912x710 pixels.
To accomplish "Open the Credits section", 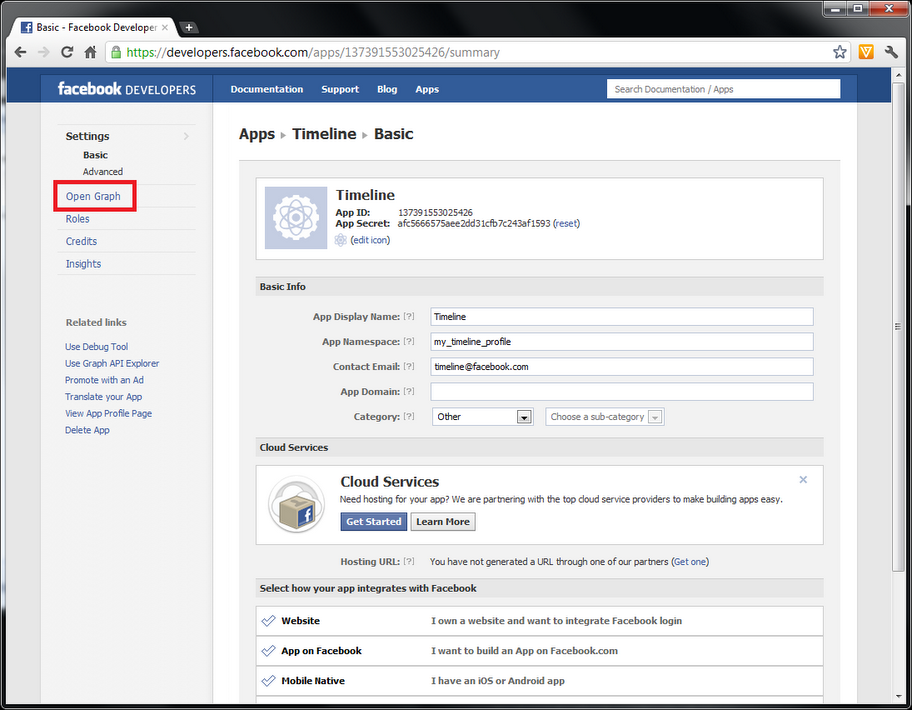I will coord(81,241).
